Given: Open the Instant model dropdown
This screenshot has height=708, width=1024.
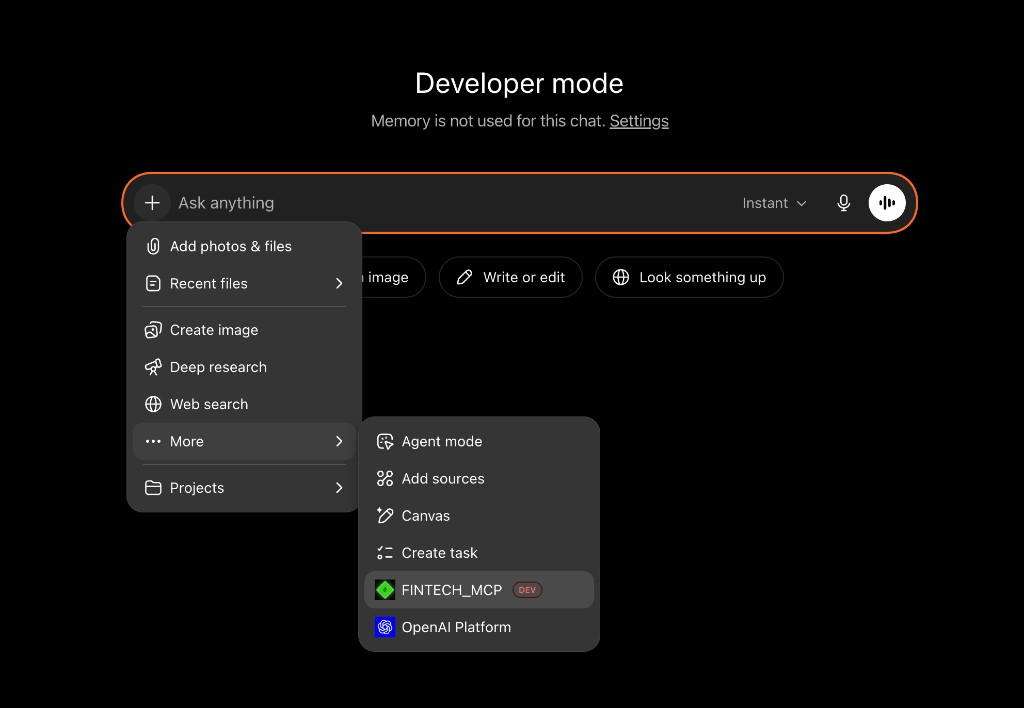Looking at the screenshot, I should (x=774, y=203).
